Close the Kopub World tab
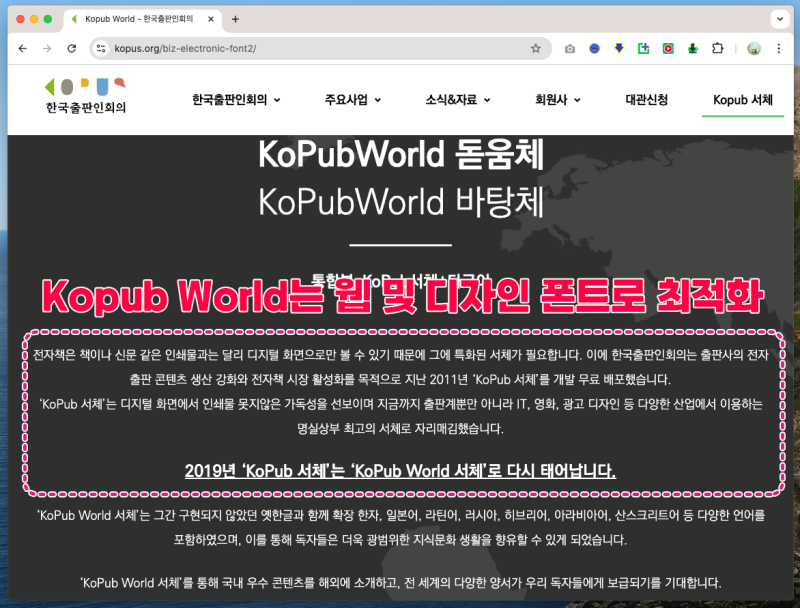 [x=211, y=19]
